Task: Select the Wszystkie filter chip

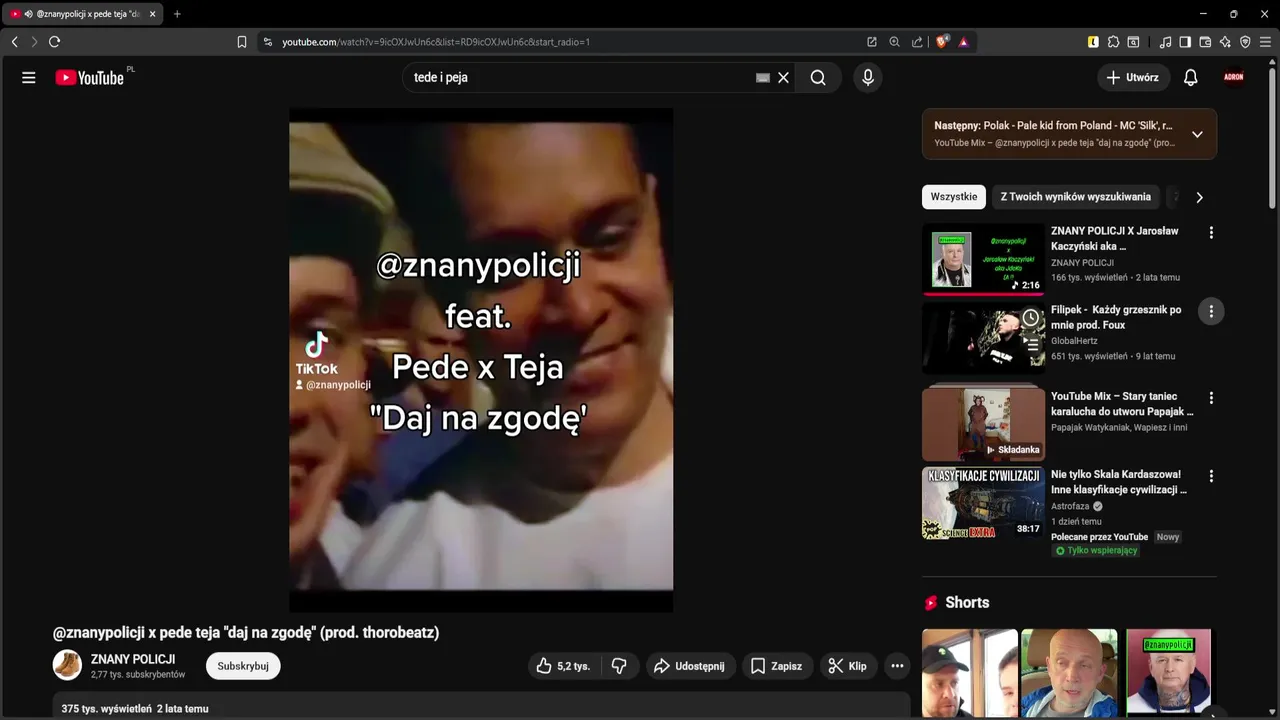Action: [x=953, y=197]
